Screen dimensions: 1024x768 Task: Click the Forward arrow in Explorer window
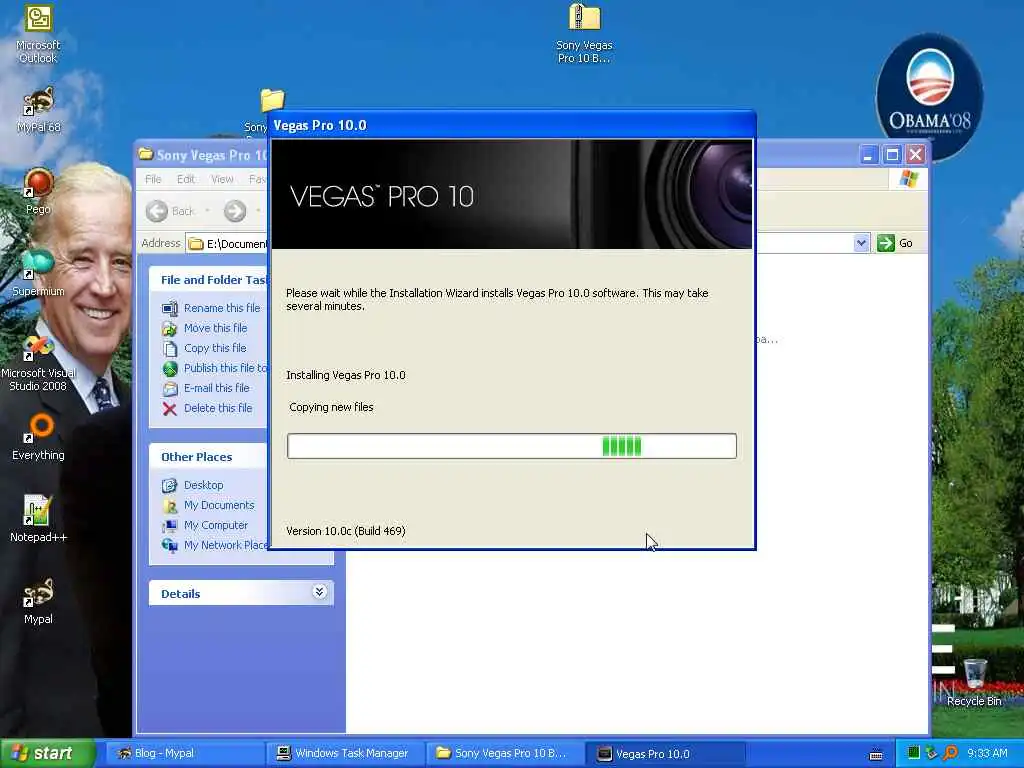click(x=235, y=210)
